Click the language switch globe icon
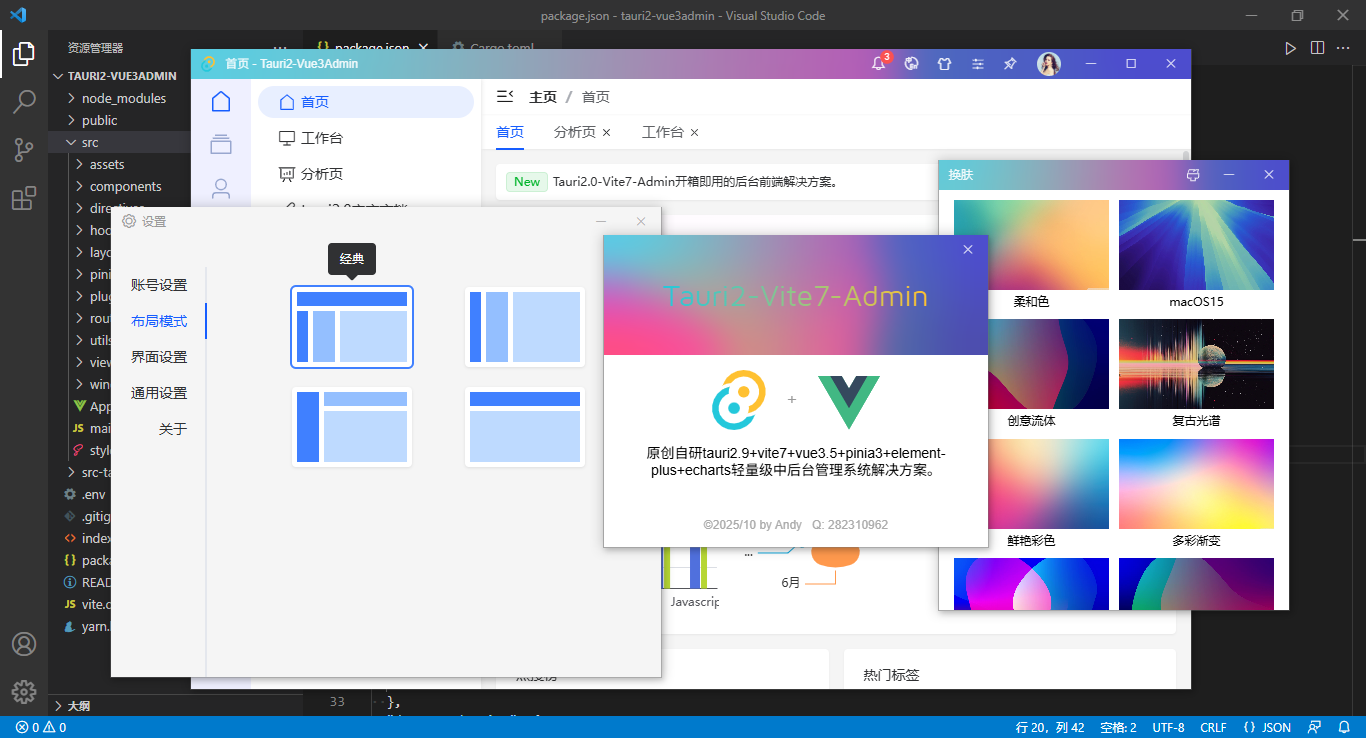1366x738 pixels. (x=911, y=63)
